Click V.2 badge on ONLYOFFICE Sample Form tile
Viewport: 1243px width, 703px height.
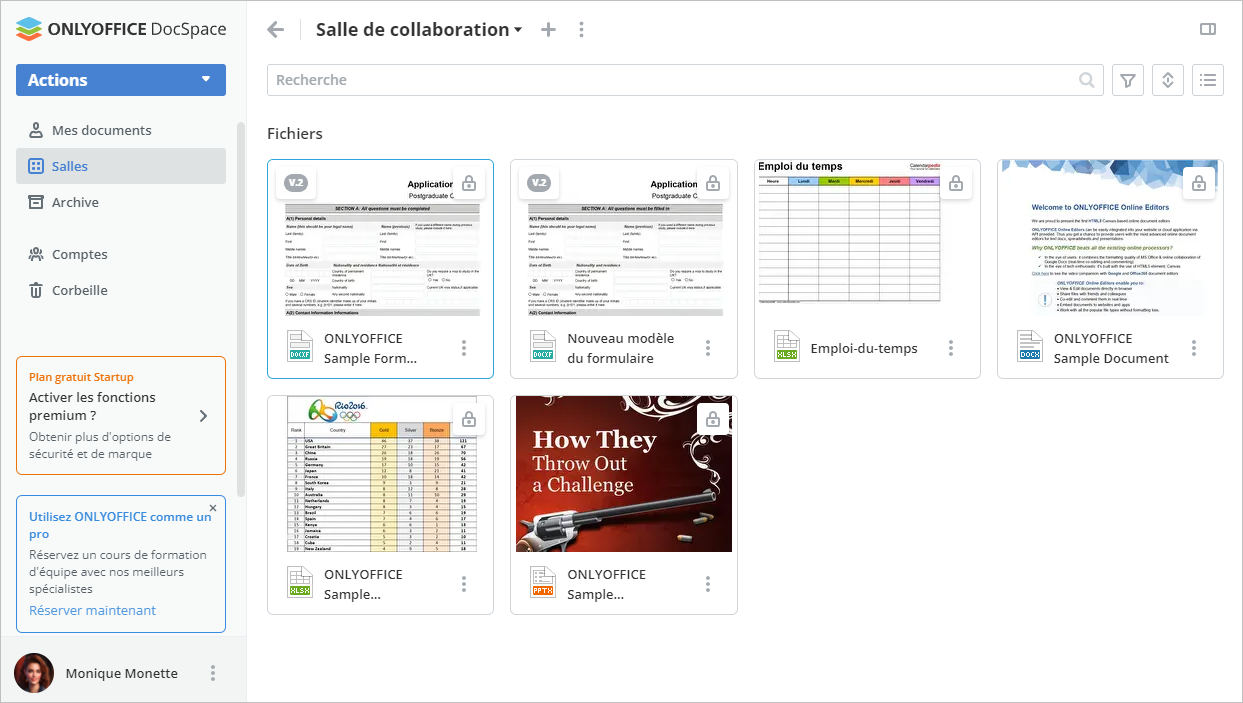295,183
